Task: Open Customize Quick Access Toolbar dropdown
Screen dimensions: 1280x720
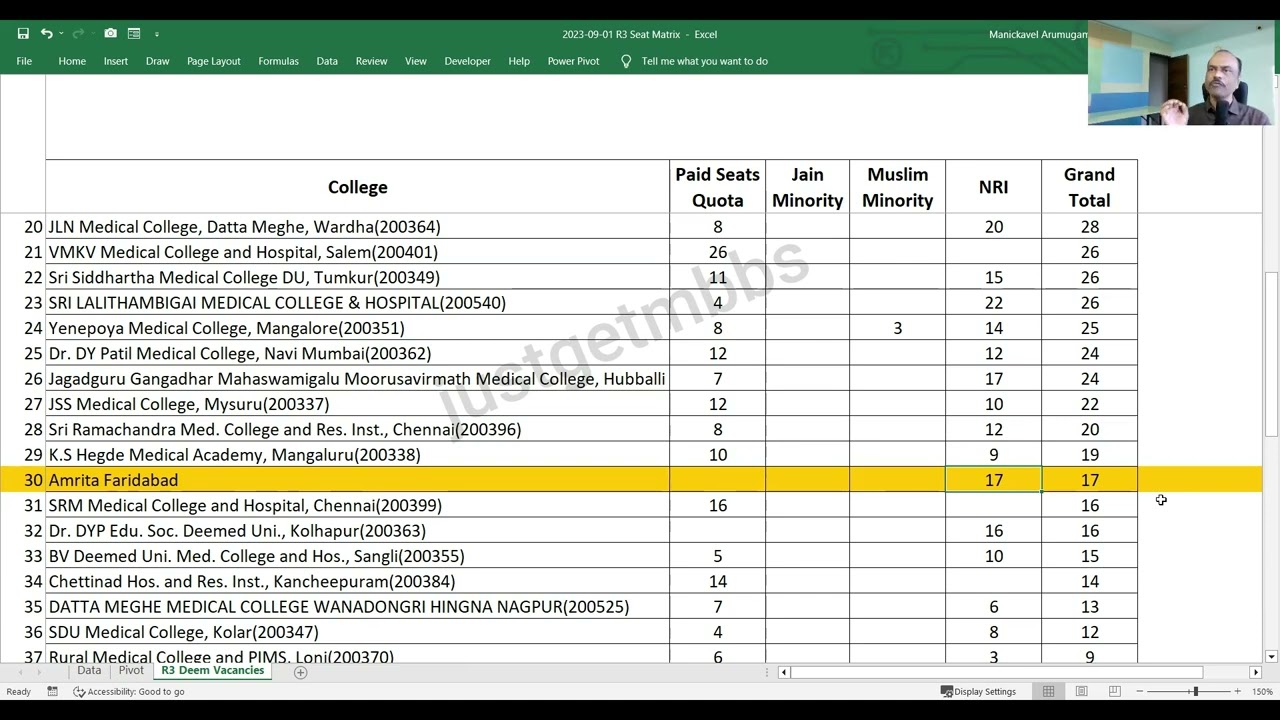Action: click(x=157, y=34)
